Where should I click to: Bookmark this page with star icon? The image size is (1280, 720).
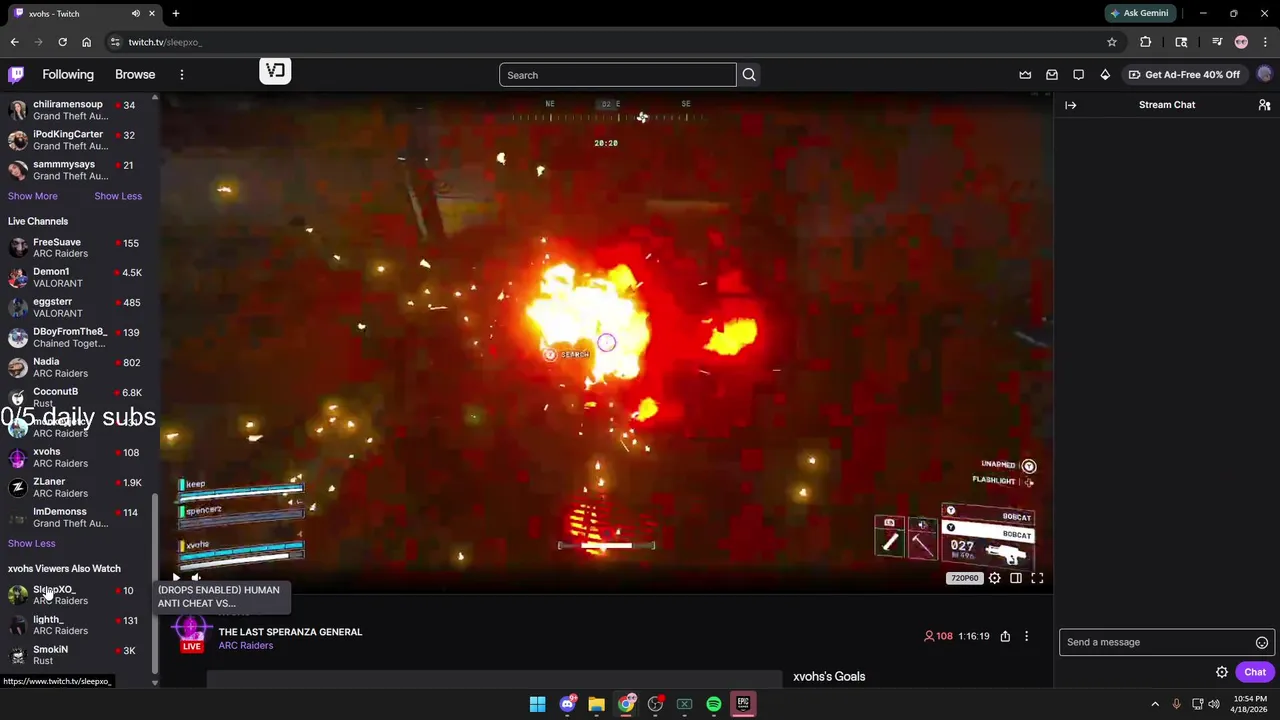pos(1111,42)
